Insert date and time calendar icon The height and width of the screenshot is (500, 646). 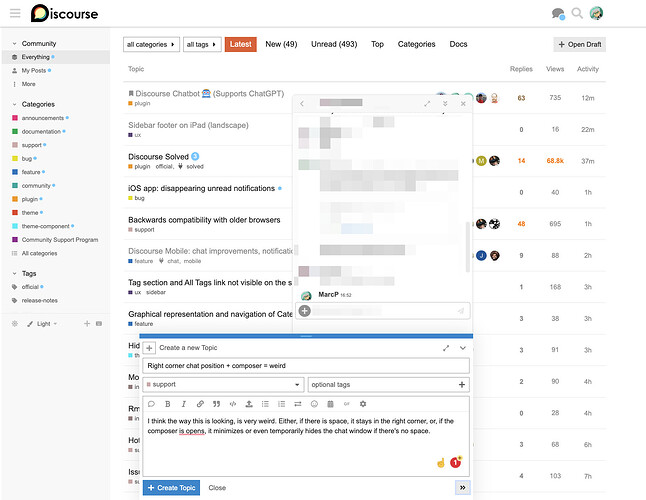[330, 404]
